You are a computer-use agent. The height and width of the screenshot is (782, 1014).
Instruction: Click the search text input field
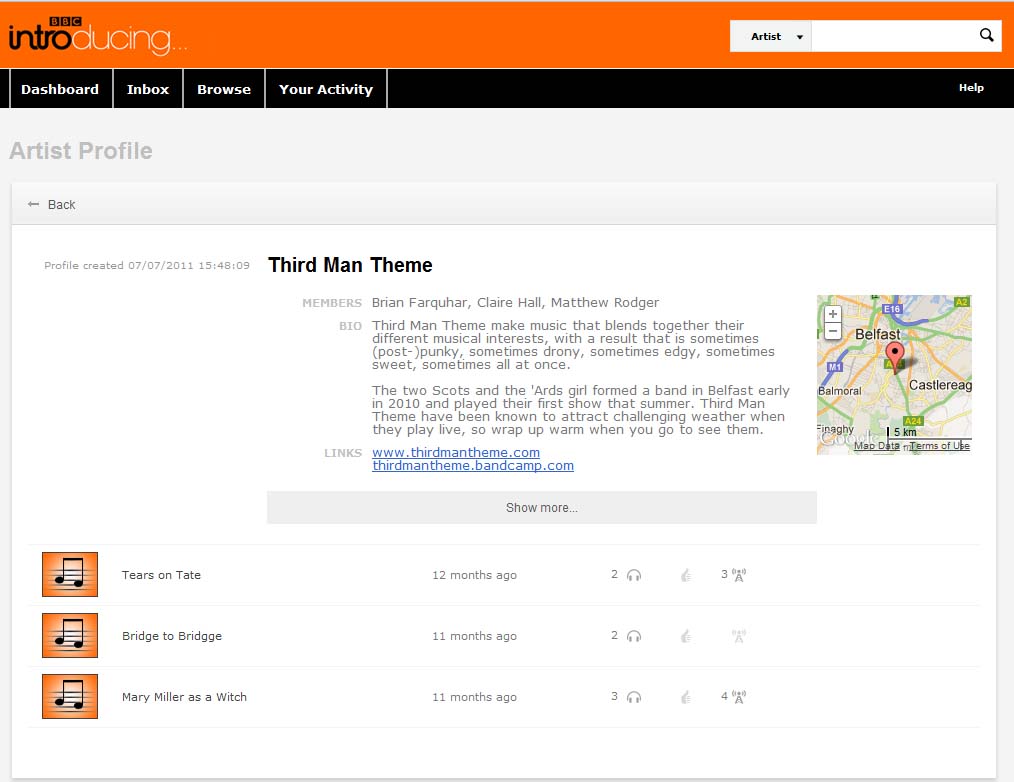pyautogui.click(x=891, y=37)
